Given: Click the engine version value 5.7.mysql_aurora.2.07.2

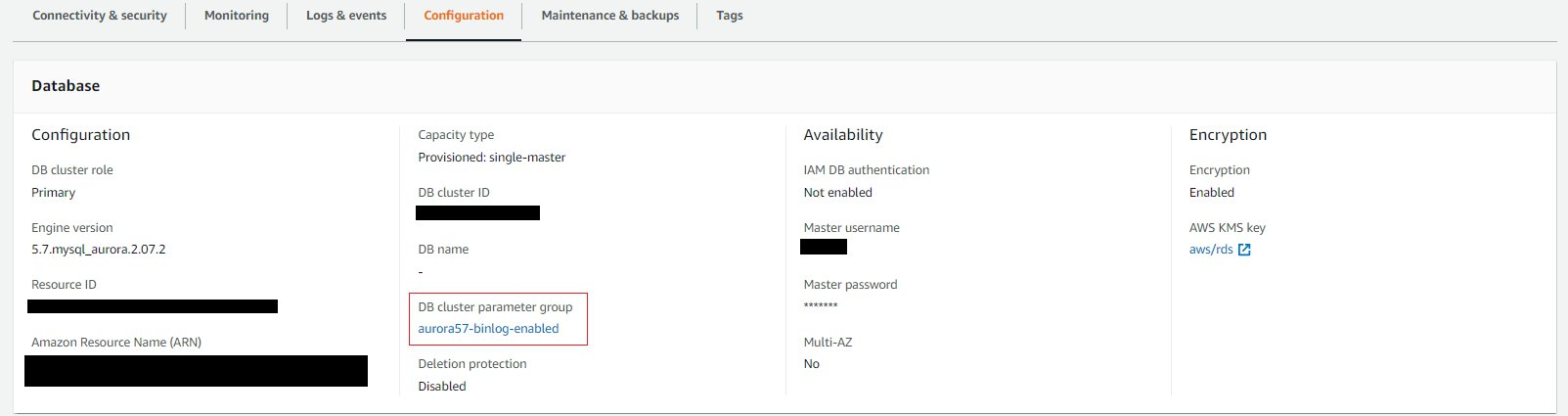Looking at the screenshot, I should (99, 250).
